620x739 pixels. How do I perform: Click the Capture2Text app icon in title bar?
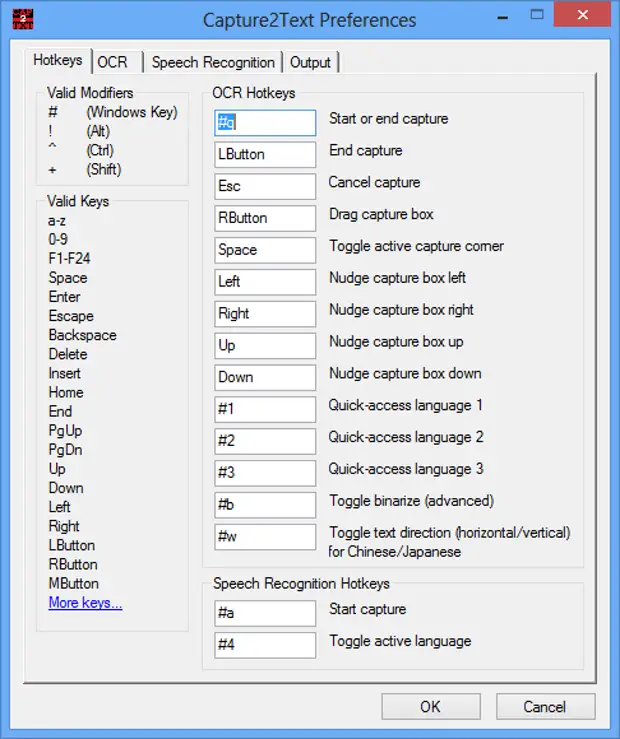[15, 18]
